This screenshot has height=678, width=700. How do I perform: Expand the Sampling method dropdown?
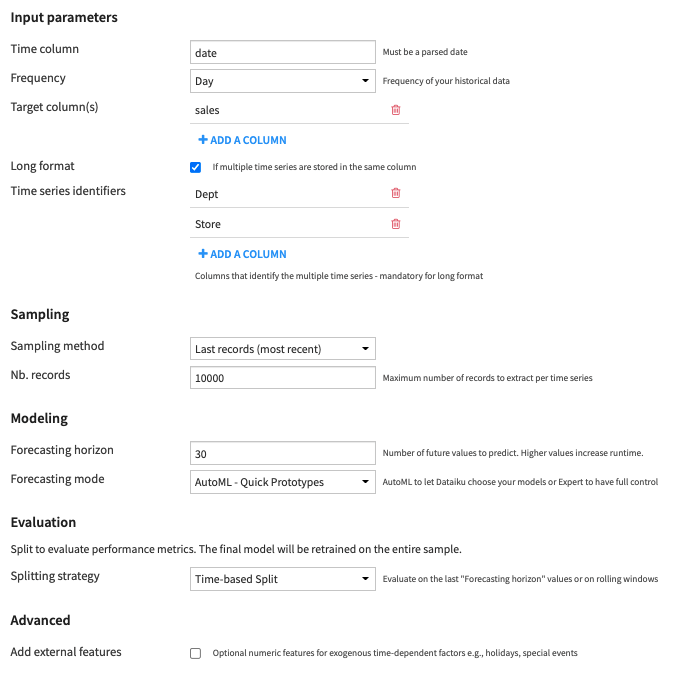(x=282, y=349)
